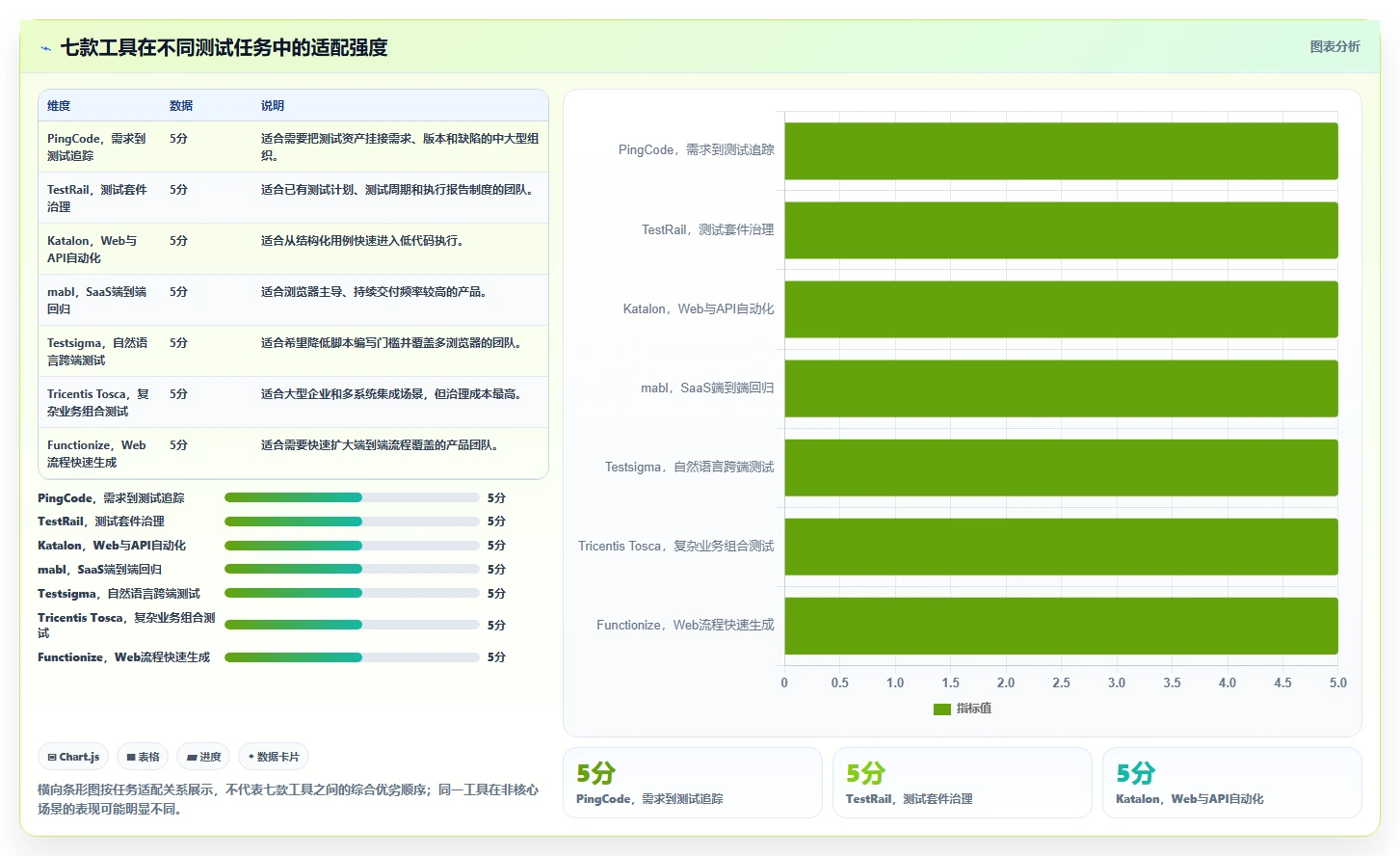
Task: Click the table cell 'Tricentis Tosca，复杂业务组合测试'
Action: tap(98, 402)
